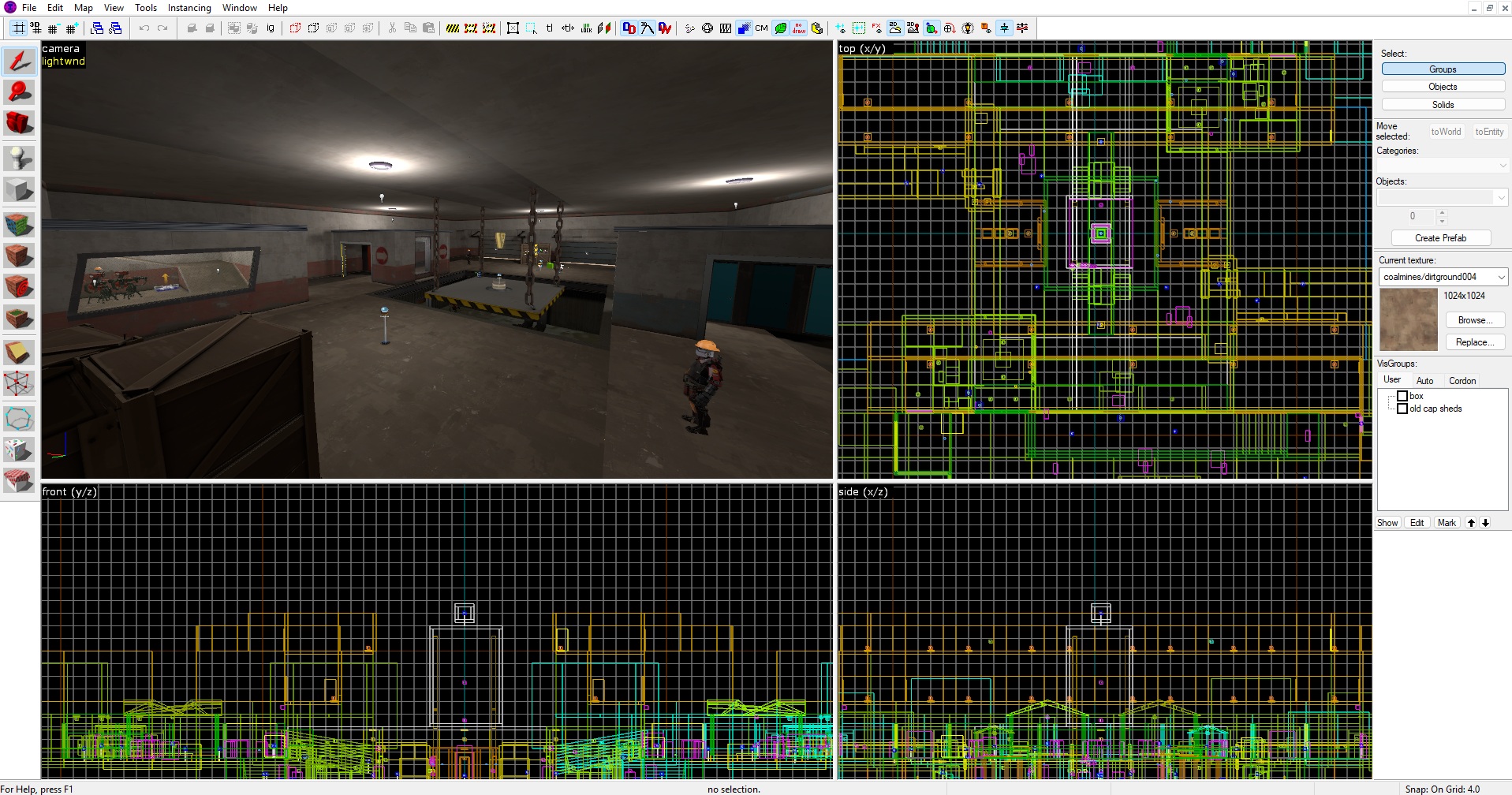
Task: Toggle the 2D grid display button
Action: pos(17,28)
